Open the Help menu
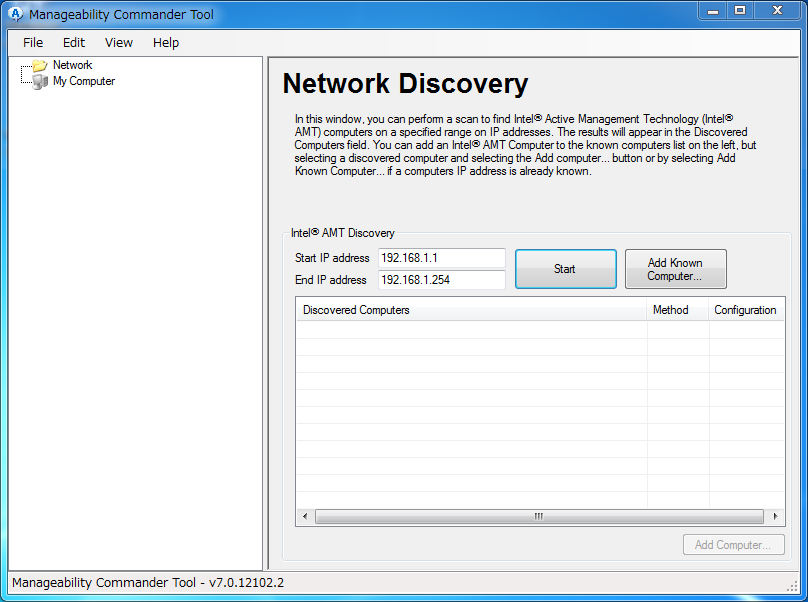The height and width of the screenshot is (602, 808). pyautogui.click(x=165, y=43)
